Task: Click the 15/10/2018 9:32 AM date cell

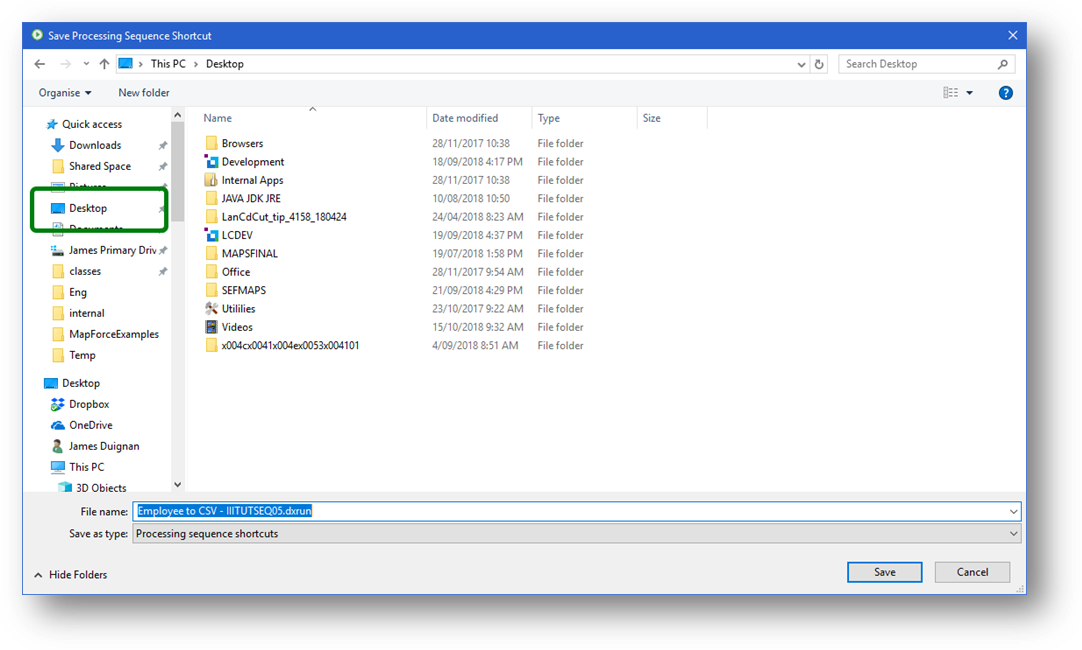Action: coord(478,327)
